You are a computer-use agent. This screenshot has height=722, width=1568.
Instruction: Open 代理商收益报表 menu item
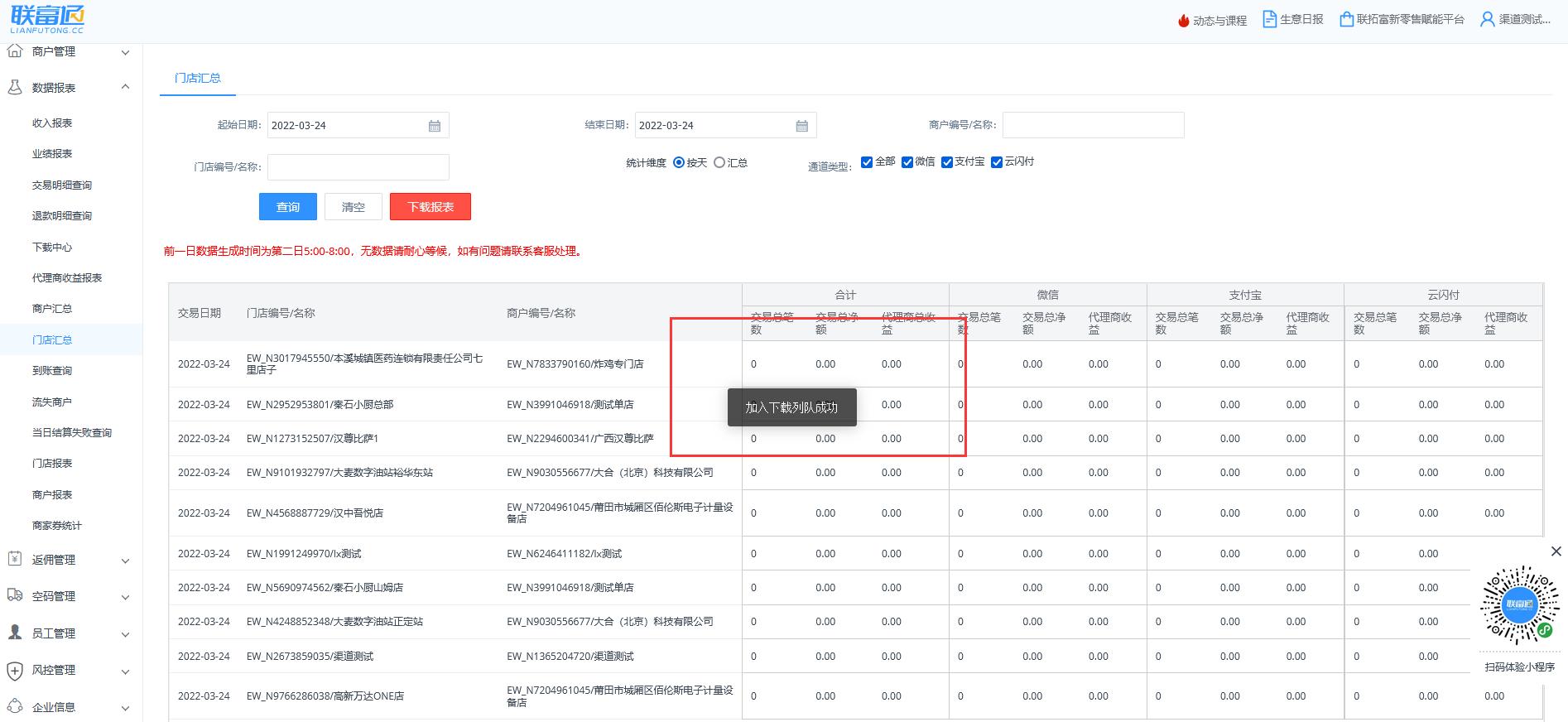tap(67, 277)
